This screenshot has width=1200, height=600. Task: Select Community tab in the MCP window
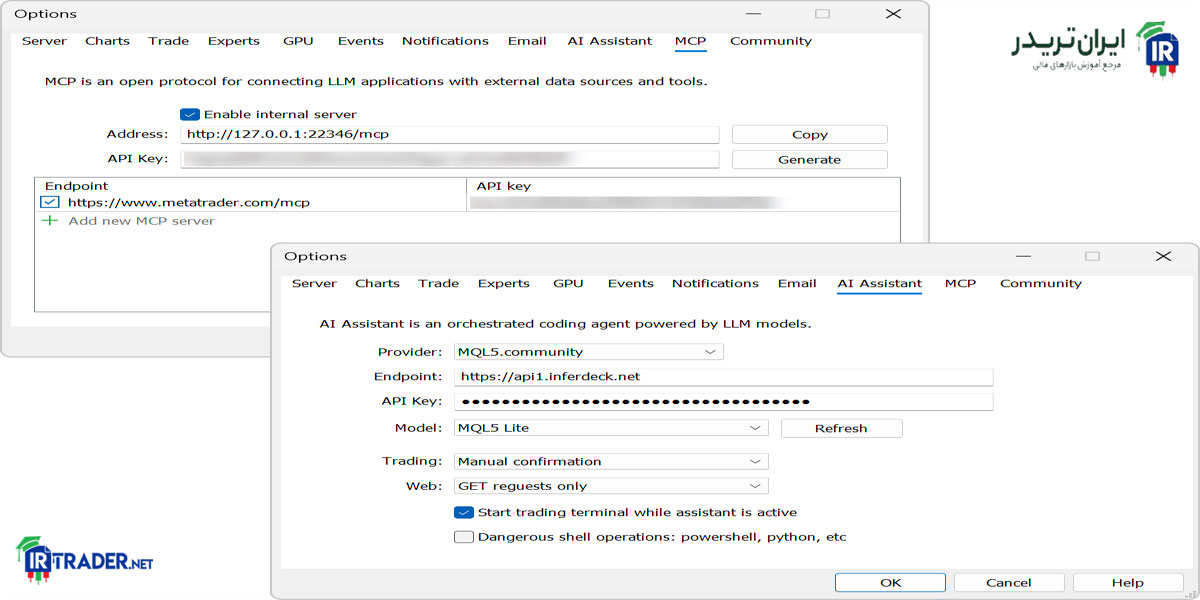point(770,41)
